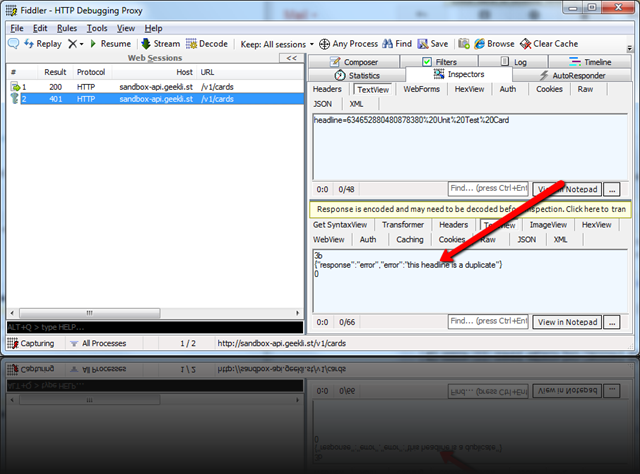
Task: Sort sessions by Host column
Action: pos(155,72)
